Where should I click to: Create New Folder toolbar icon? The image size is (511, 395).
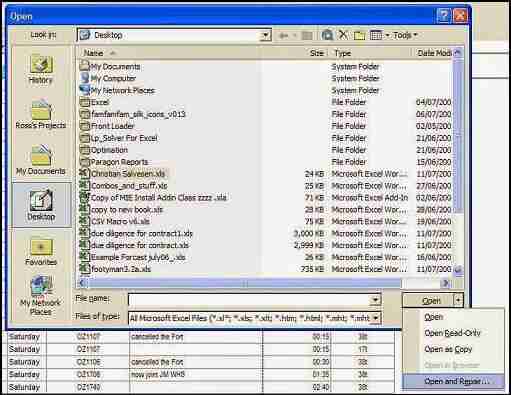tap(359, 35)
